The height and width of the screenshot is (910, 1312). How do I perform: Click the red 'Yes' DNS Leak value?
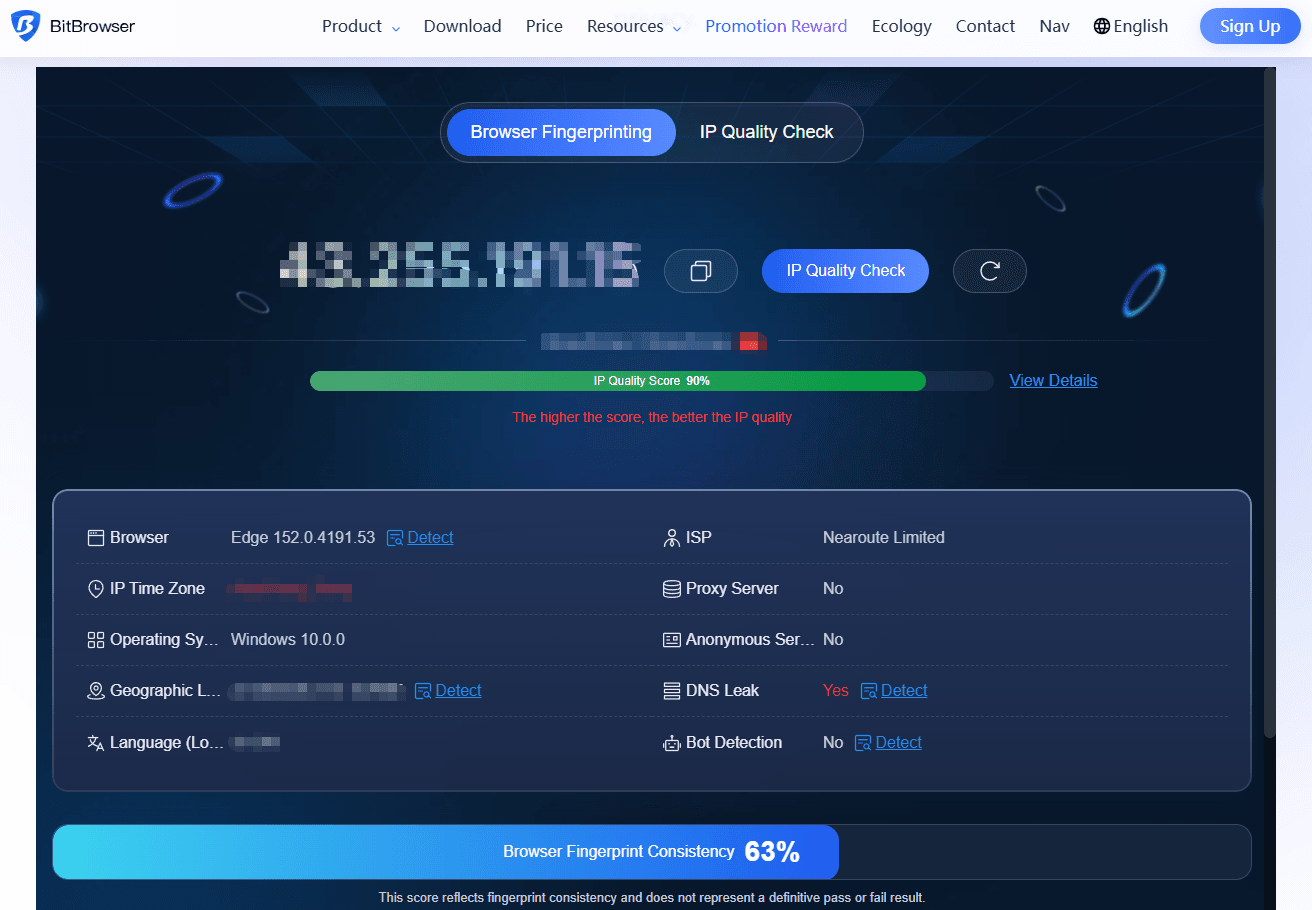(x=836, y=691)
